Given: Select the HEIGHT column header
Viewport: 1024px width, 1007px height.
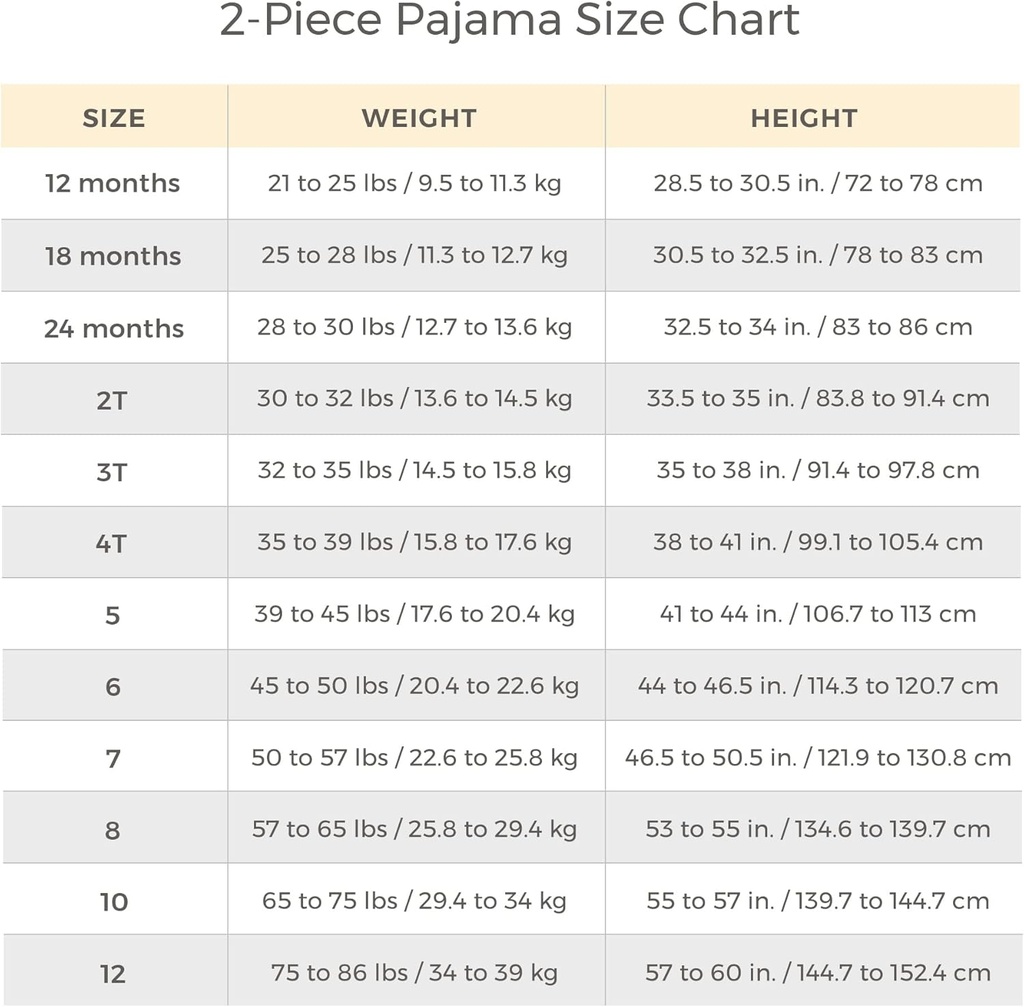Looking at the screenshot, I should [804, 118].
